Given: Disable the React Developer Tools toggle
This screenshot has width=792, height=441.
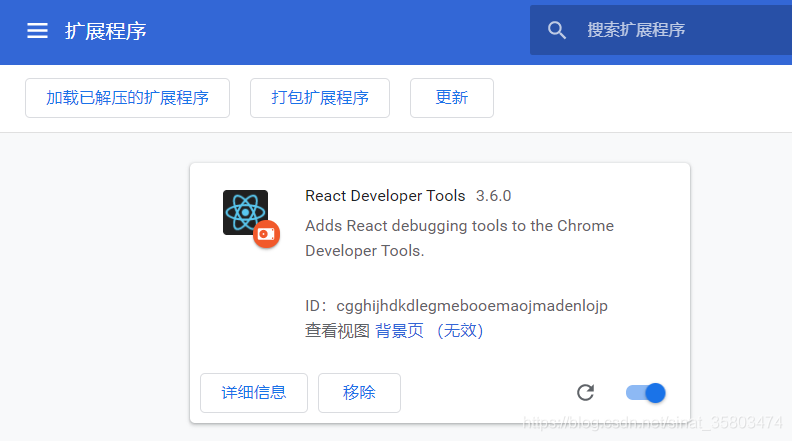Looking at the screenshot, I should pos(646,393).
